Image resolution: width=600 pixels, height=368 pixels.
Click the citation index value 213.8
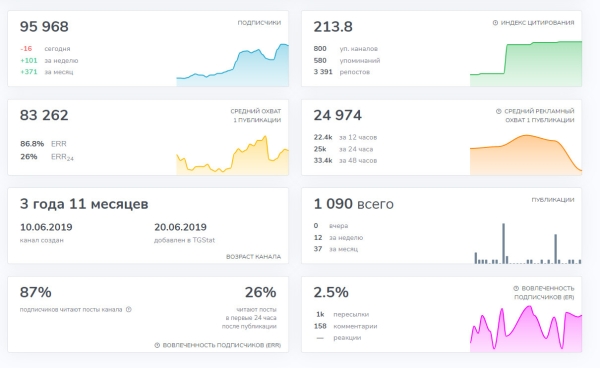coord(333,27)
